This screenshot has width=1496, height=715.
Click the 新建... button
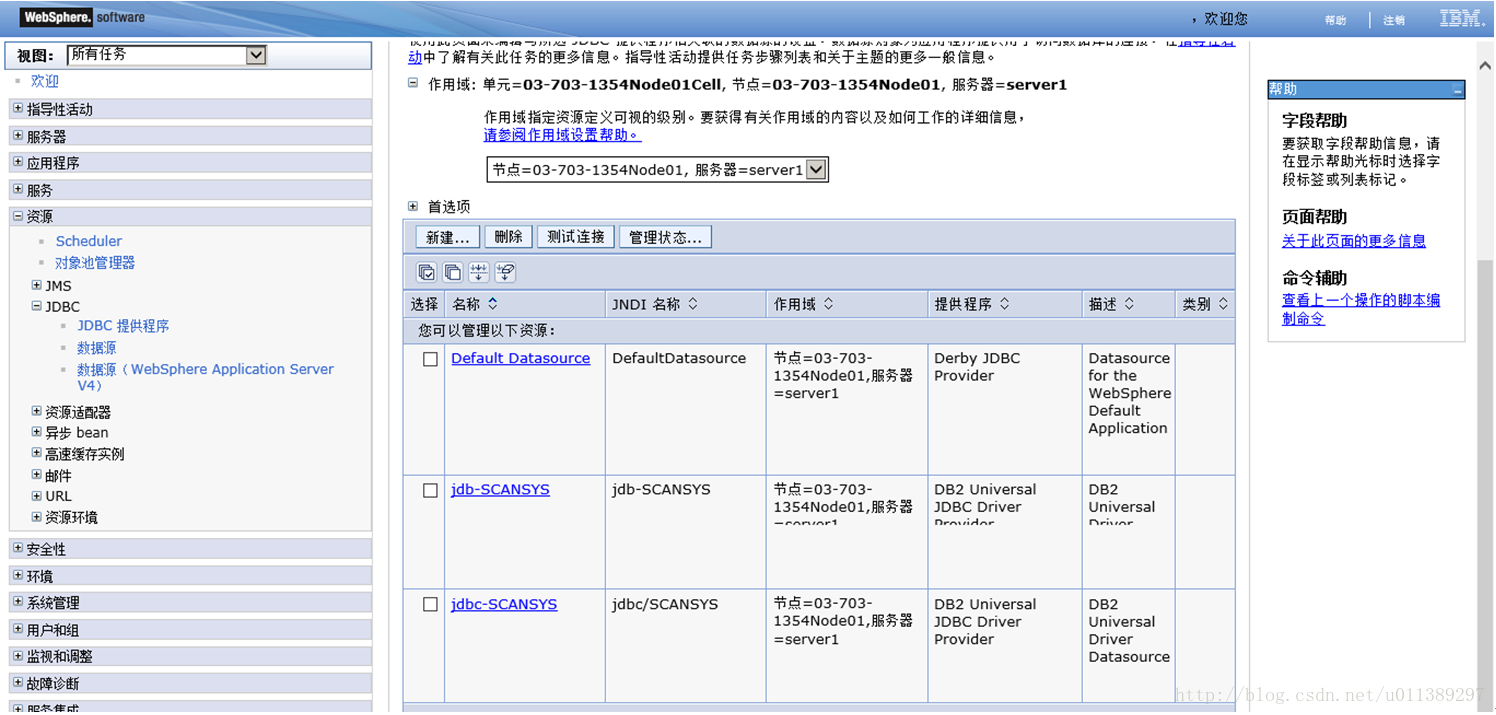pyautogui.click(x=447, y=237)
